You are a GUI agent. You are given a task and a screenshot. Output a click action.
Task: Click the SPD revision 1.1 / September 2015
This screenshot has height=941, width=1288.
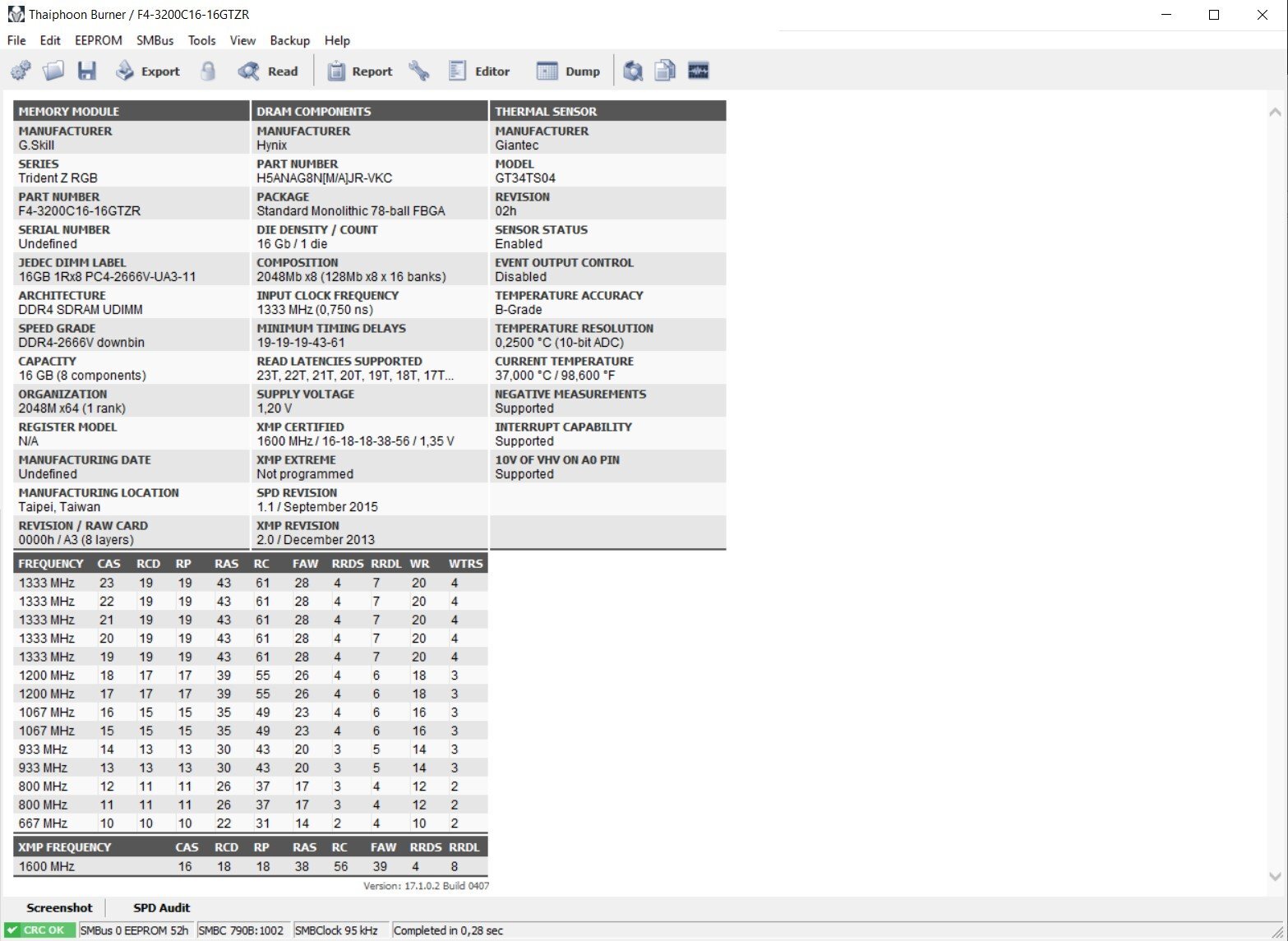[317, 507]
